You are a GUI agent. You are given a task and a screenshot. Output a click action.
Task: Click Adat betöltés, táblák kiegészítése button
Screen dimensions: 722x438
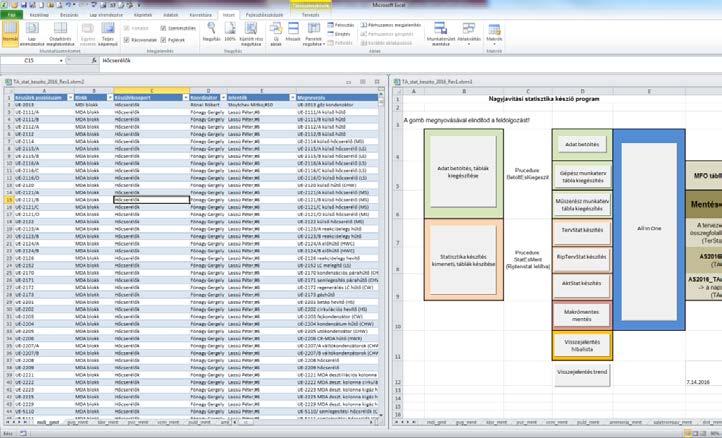tap(463, 172)
